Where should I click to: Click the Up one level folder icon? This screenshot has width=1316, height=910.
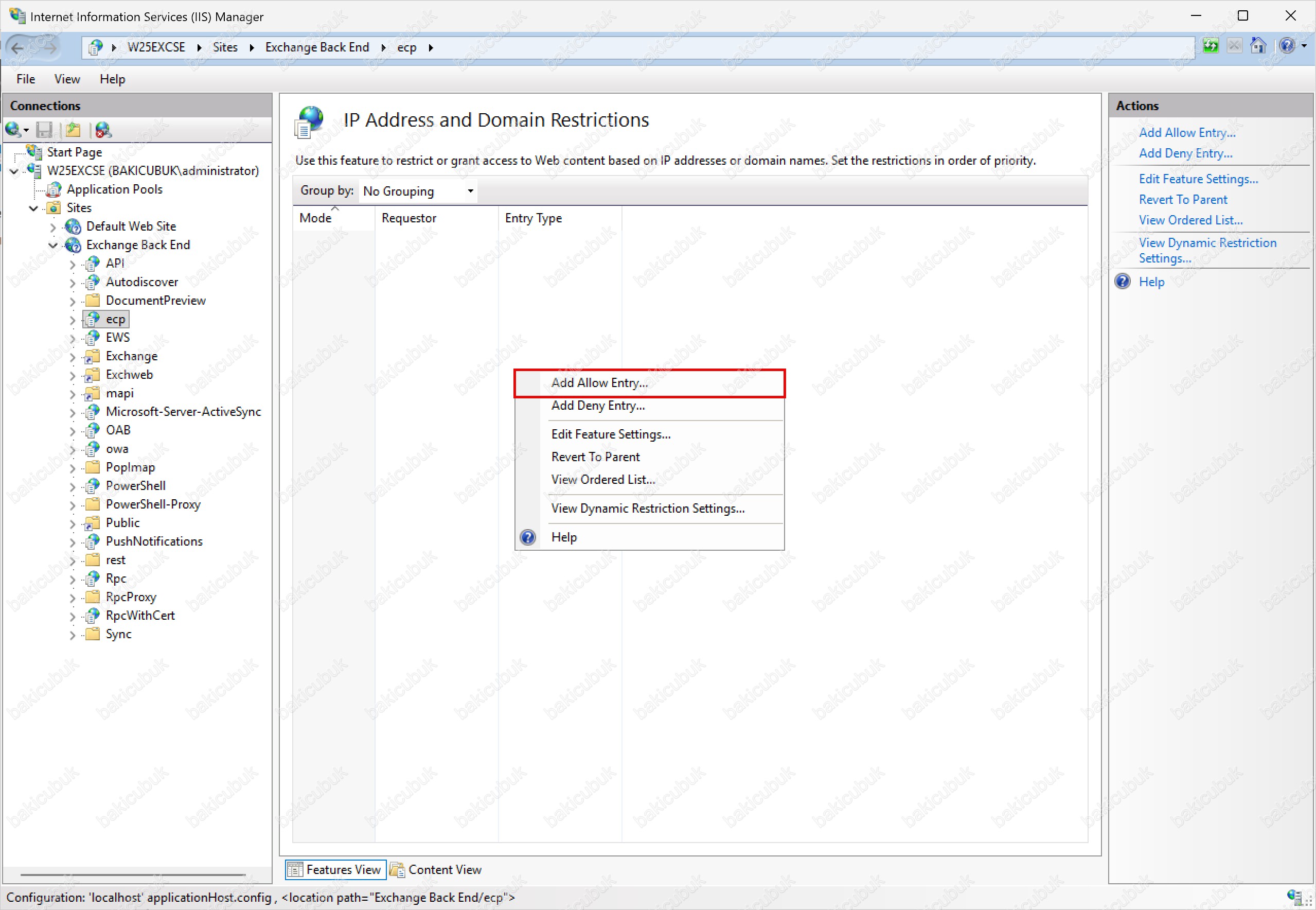[73, 130]
